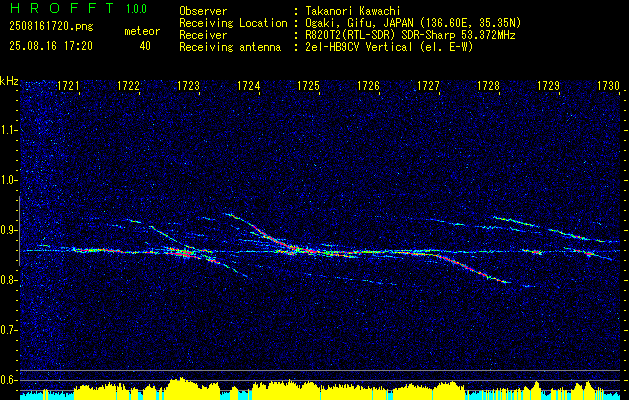
Task: Click the 1726 time axis marker
Action: [x=369, y=86]
